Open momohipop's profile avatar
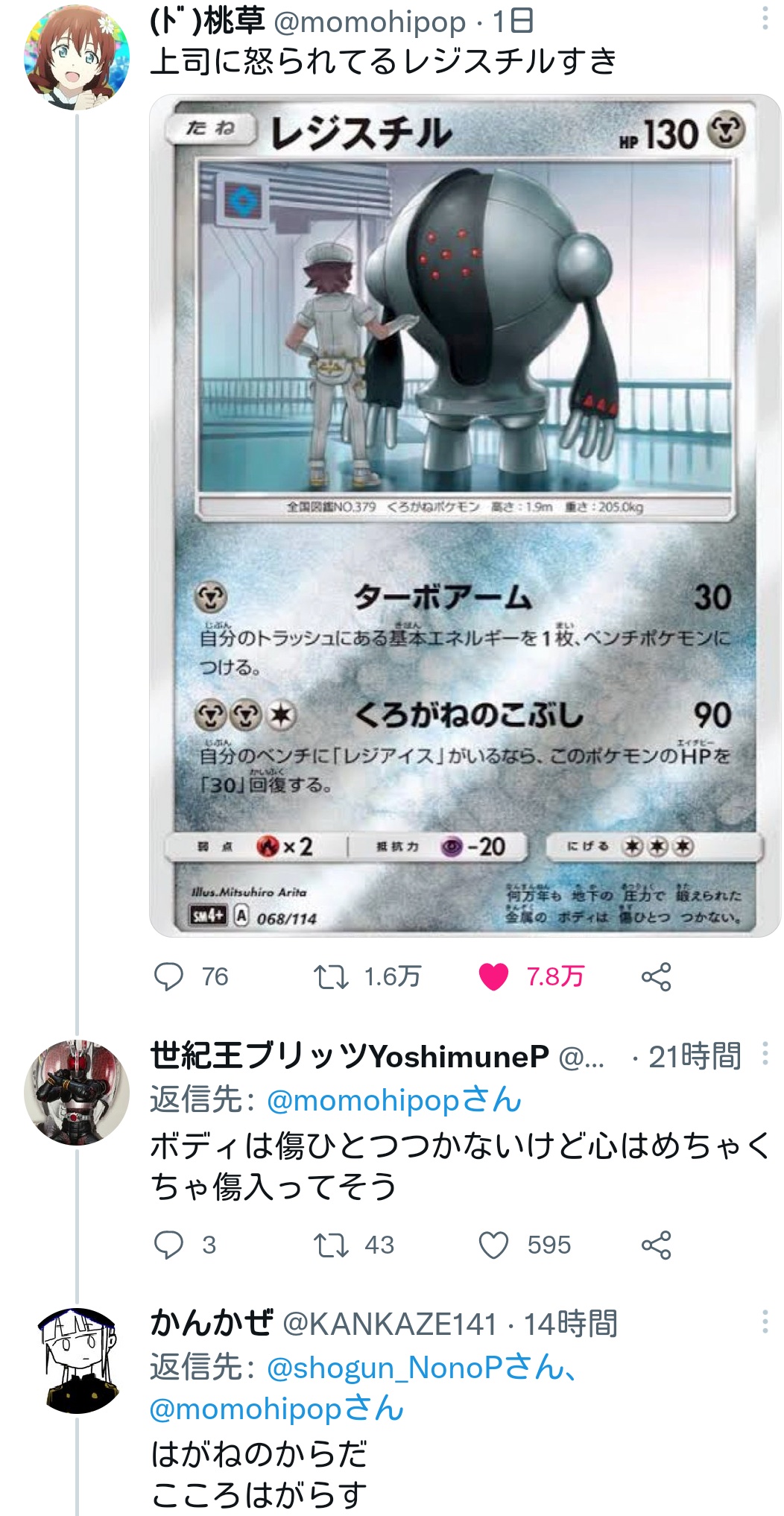The image size is (784, 1516). (x=77, y=57)
